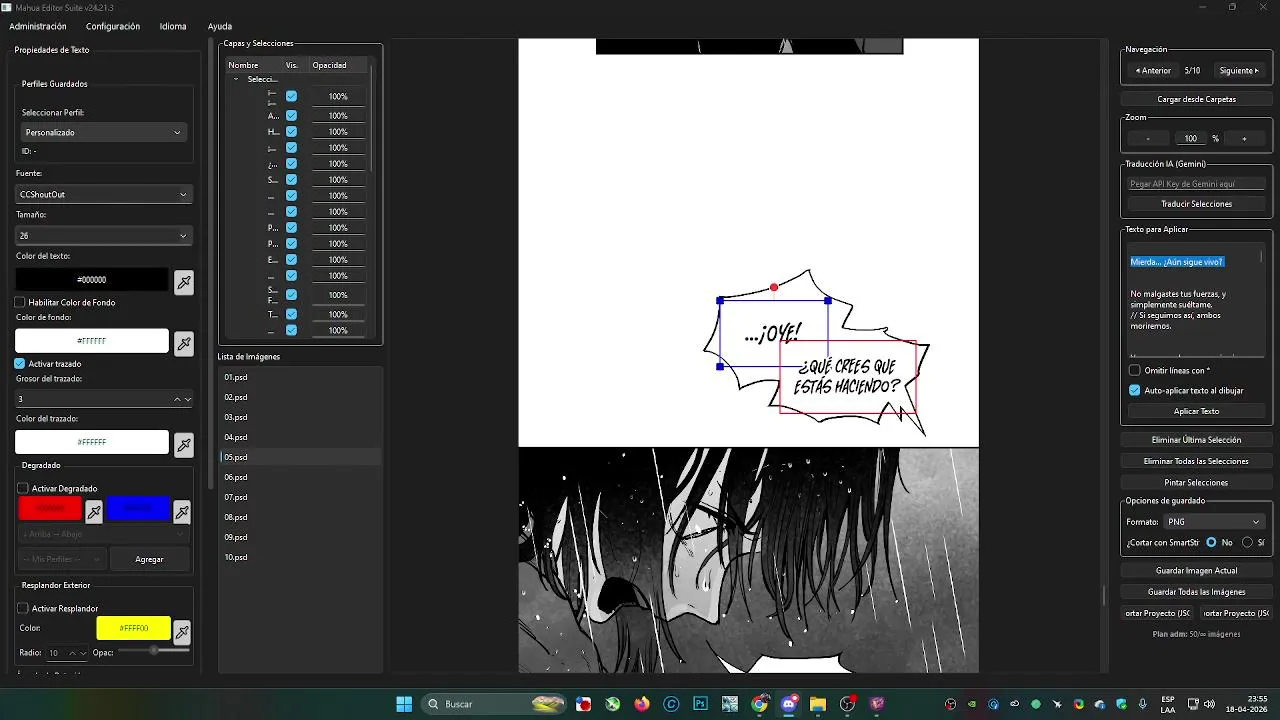The image size is (1280, 720).
Task: Hide the layer named A...
Action: 291,116
